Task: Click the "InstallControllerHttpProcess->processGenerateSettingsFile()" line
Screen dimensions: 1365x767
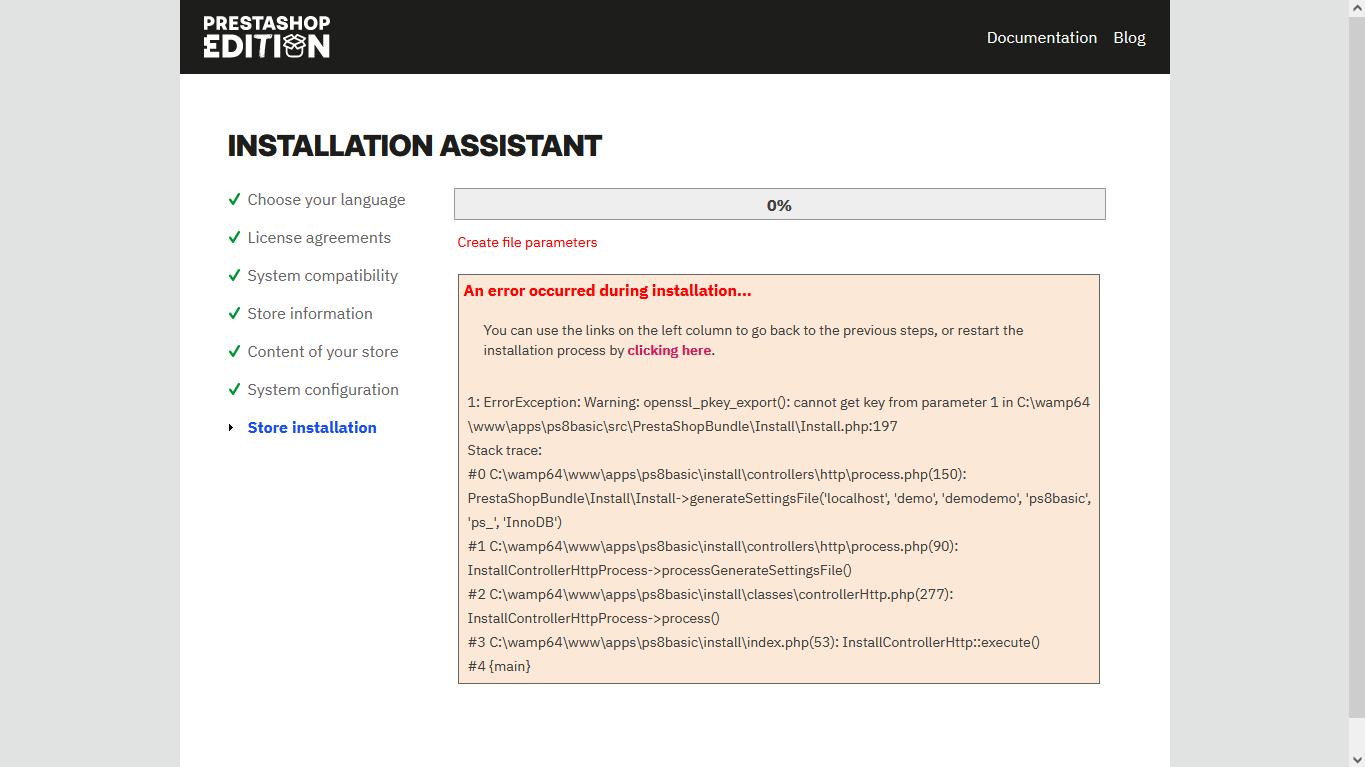Action: tap(660, 570)
